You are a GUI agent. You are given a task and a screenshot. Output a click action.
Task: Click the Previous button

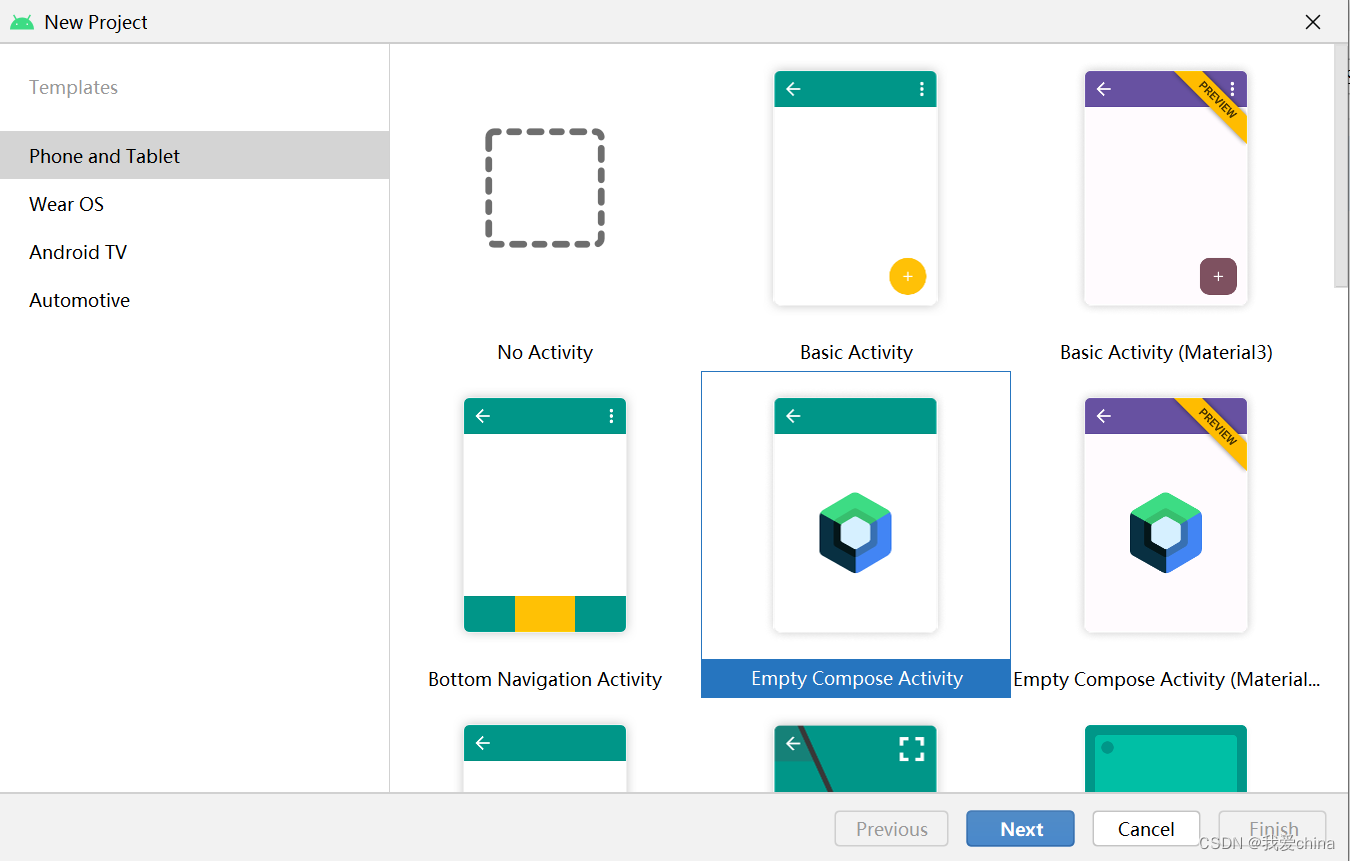[892, 829]
